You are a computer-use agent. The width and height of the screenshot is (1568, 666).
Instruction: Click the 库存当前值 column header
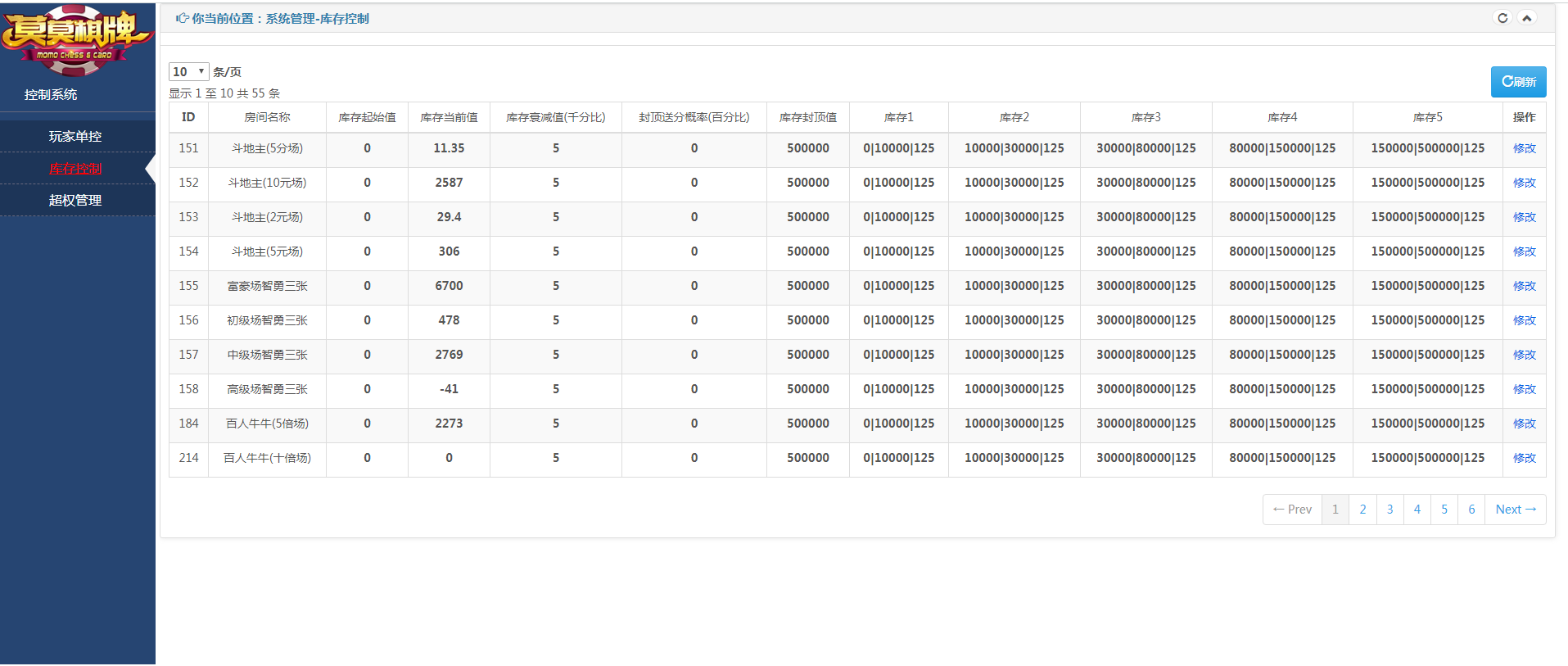click(x=449, y=117)
